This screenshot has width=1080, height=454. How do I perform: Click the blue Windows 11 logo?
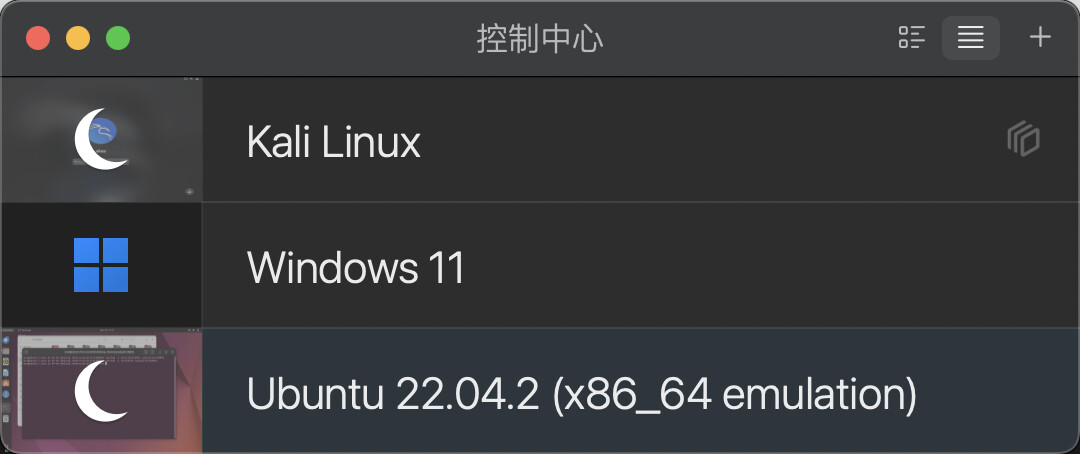pos(101,265)
